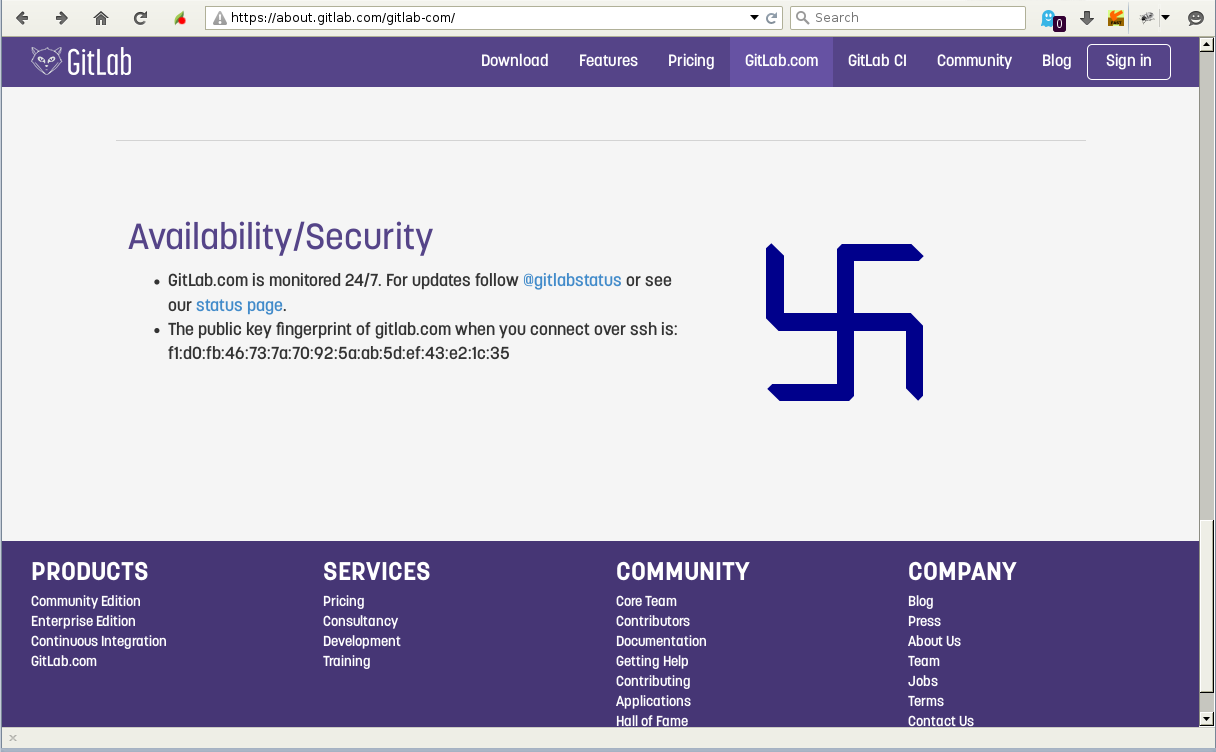Expand the Firebug dropdown arrow

coord(1165,18)
